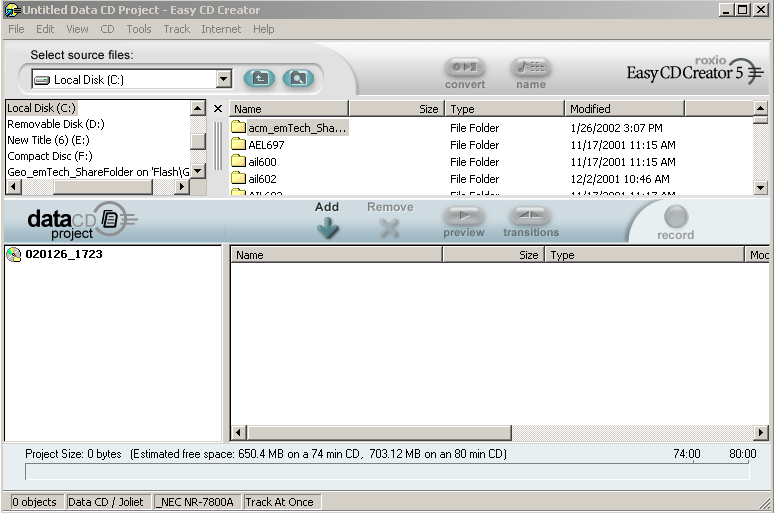This screenshot has width=774, height=513.
Task: Click the project list horizontal scrollbar thumb
Action: point(379,433)
